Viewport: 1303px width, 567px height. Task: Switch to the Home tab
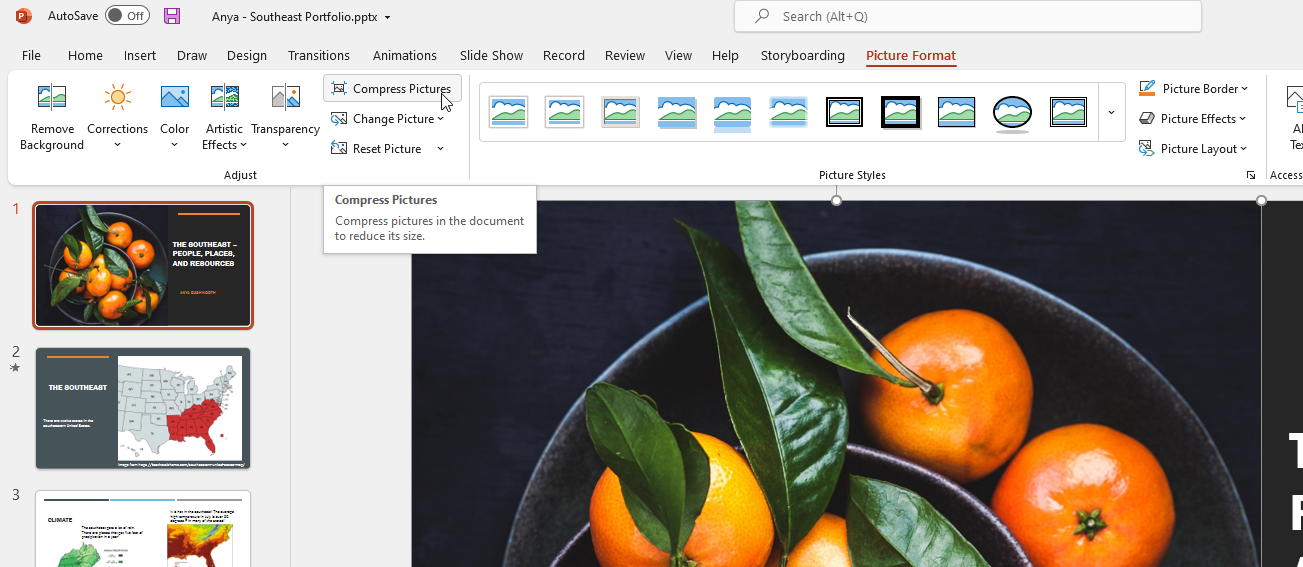tap(85, 55)
